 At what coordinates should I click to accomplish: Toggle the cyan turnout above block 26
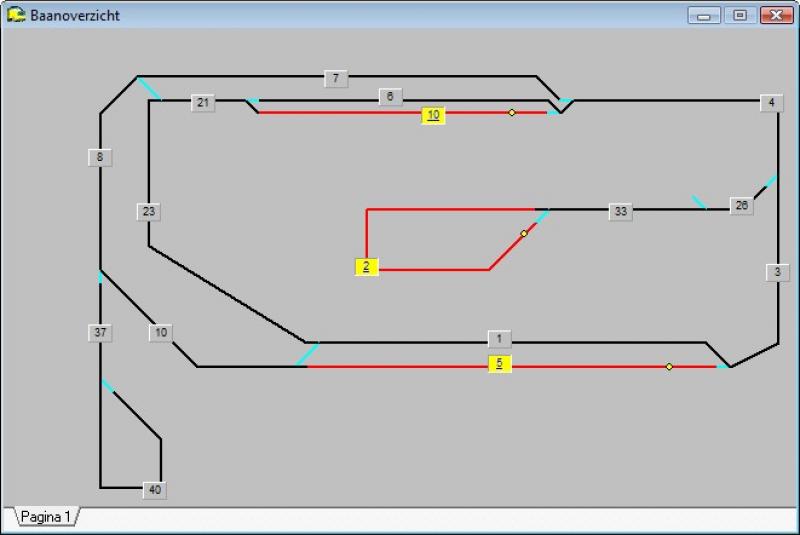(x=771, y=181)
